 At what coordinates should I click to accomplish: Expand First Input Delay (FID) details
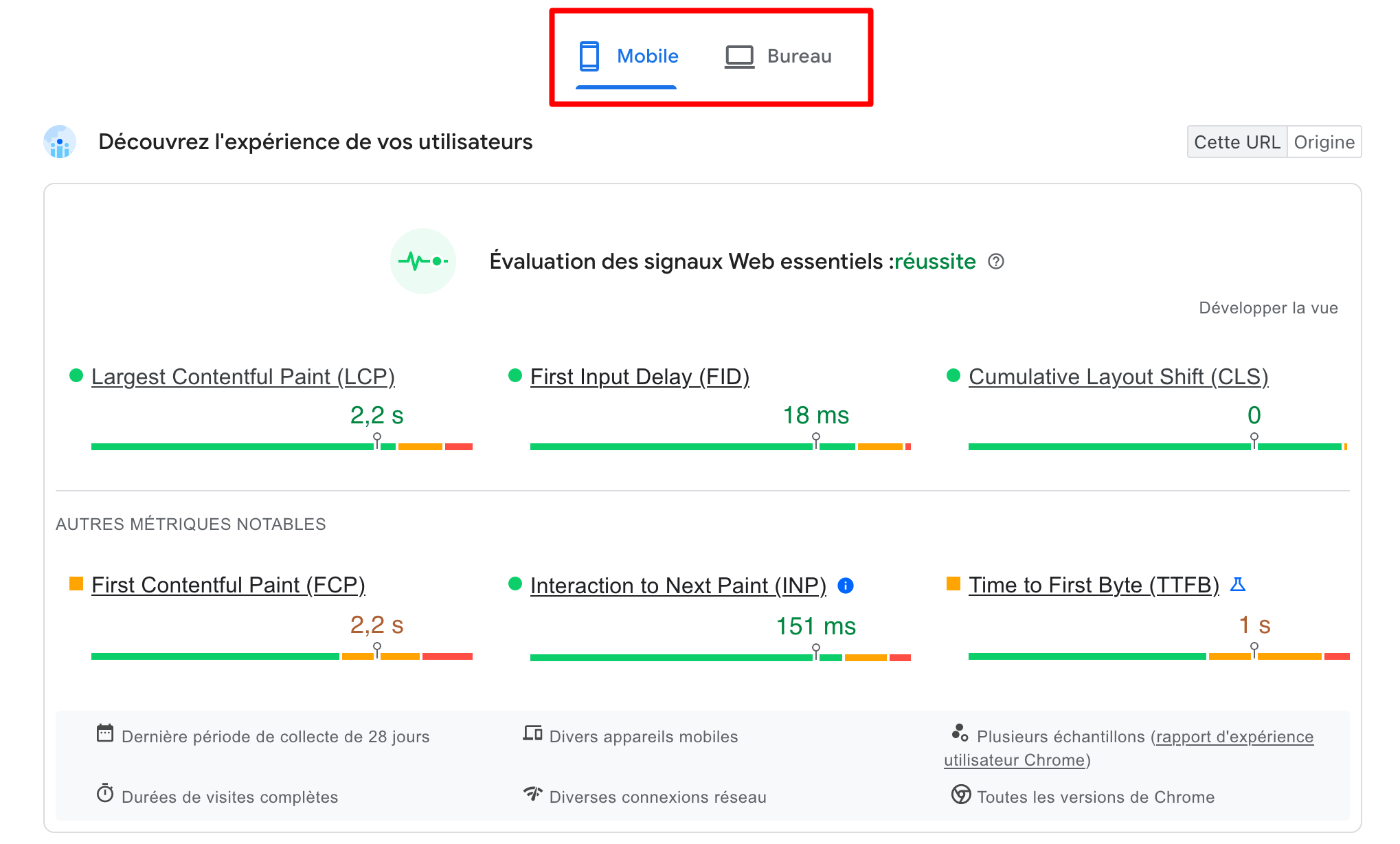(x=640, y=377)
